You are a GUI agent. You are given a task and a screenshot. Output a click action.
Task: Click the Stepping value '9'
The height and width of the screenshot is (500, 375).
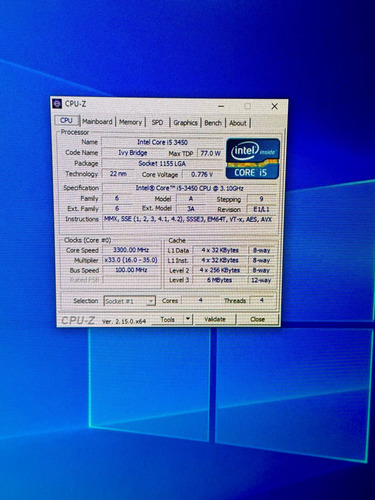[261, 199]
